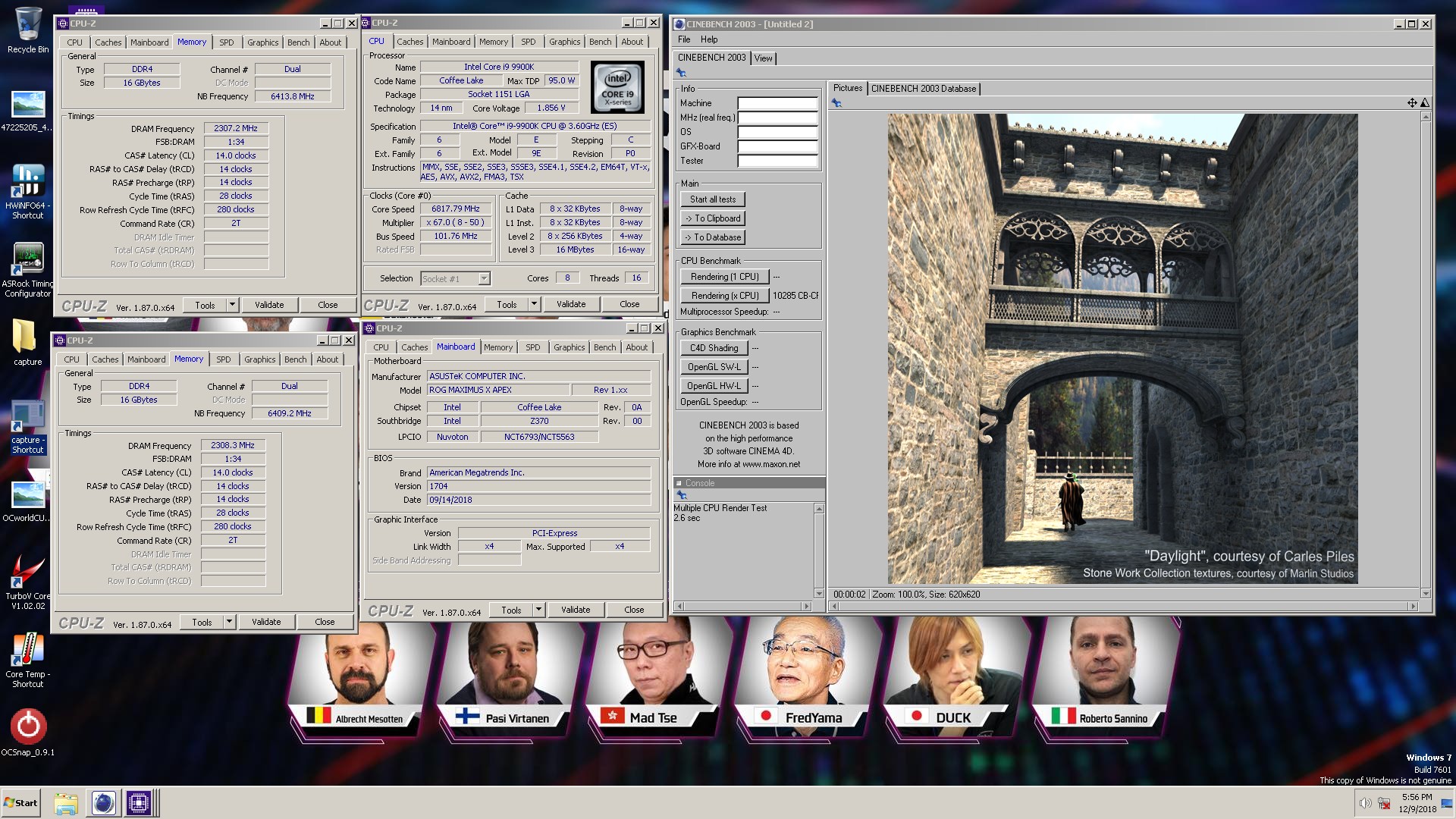Click the C4D Shading button
Image resolution: width=1456 pixels, height=819 pixels.
pos(714,348)
